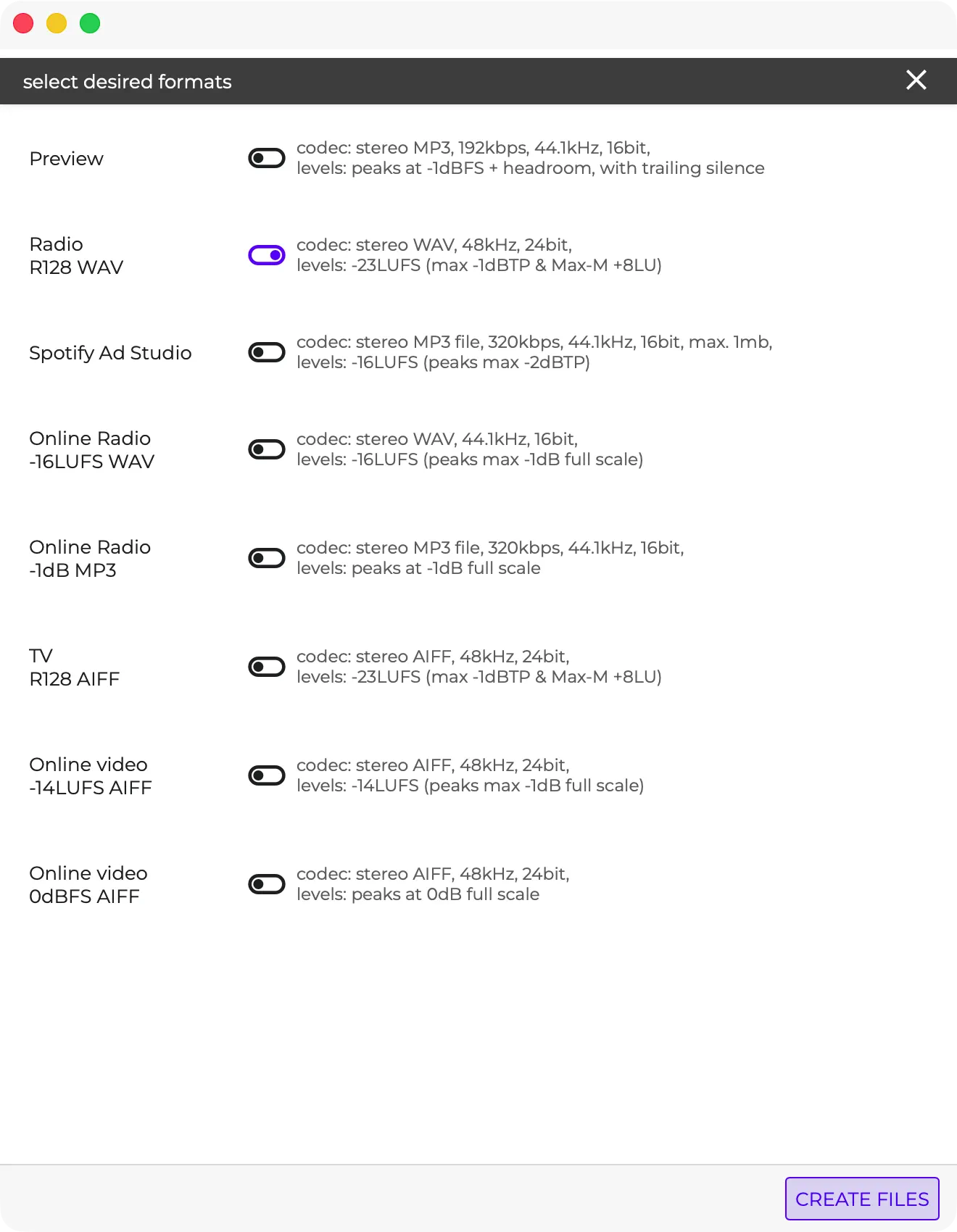Select the Spotify Ad Studio label
Viewport: 957px width, 1232px height.
[110, 353]
